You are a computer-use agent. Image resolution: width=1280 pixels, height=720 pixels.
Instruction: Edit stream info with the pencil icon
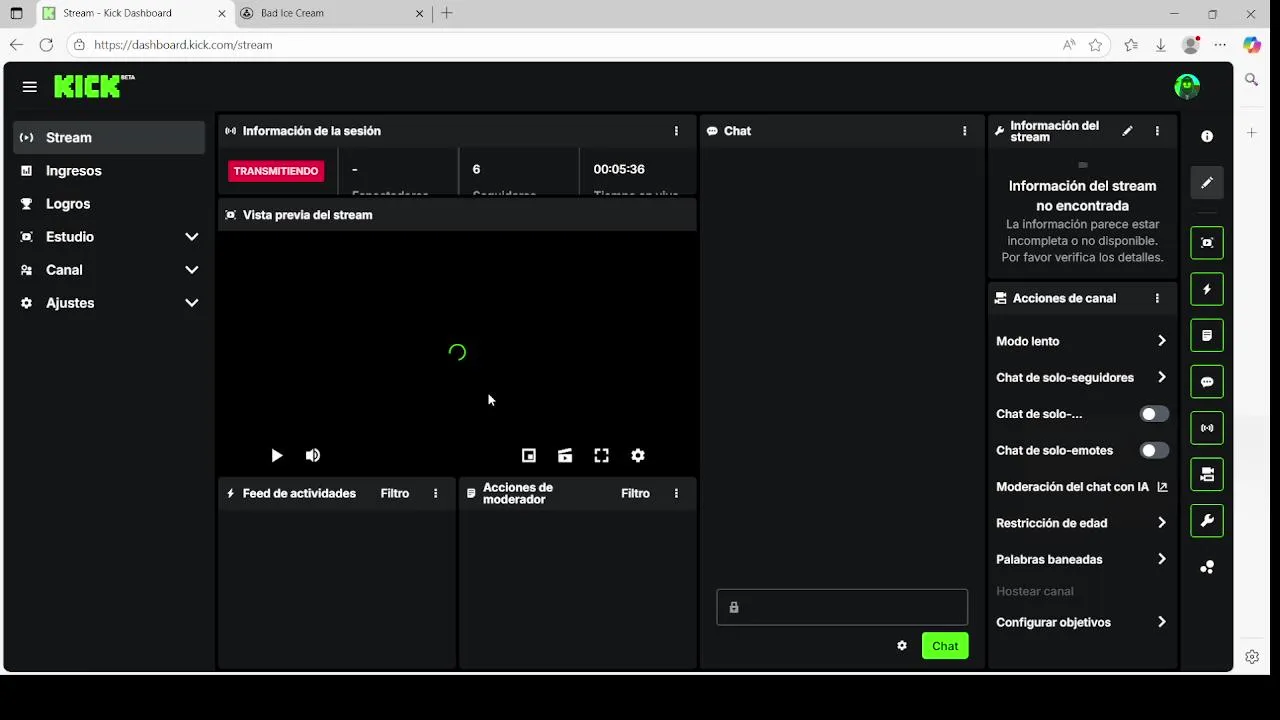pos(1127,131)
